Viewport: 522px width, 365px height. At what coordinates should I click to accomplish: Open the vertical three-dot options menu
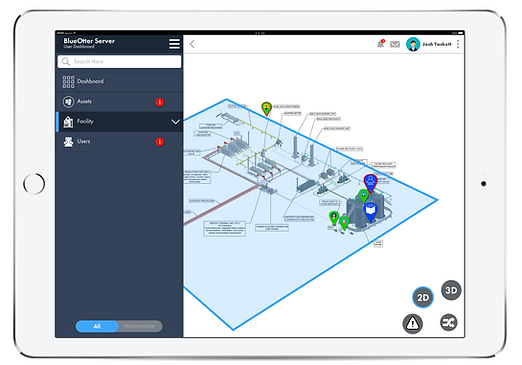(x=458, y=44)
